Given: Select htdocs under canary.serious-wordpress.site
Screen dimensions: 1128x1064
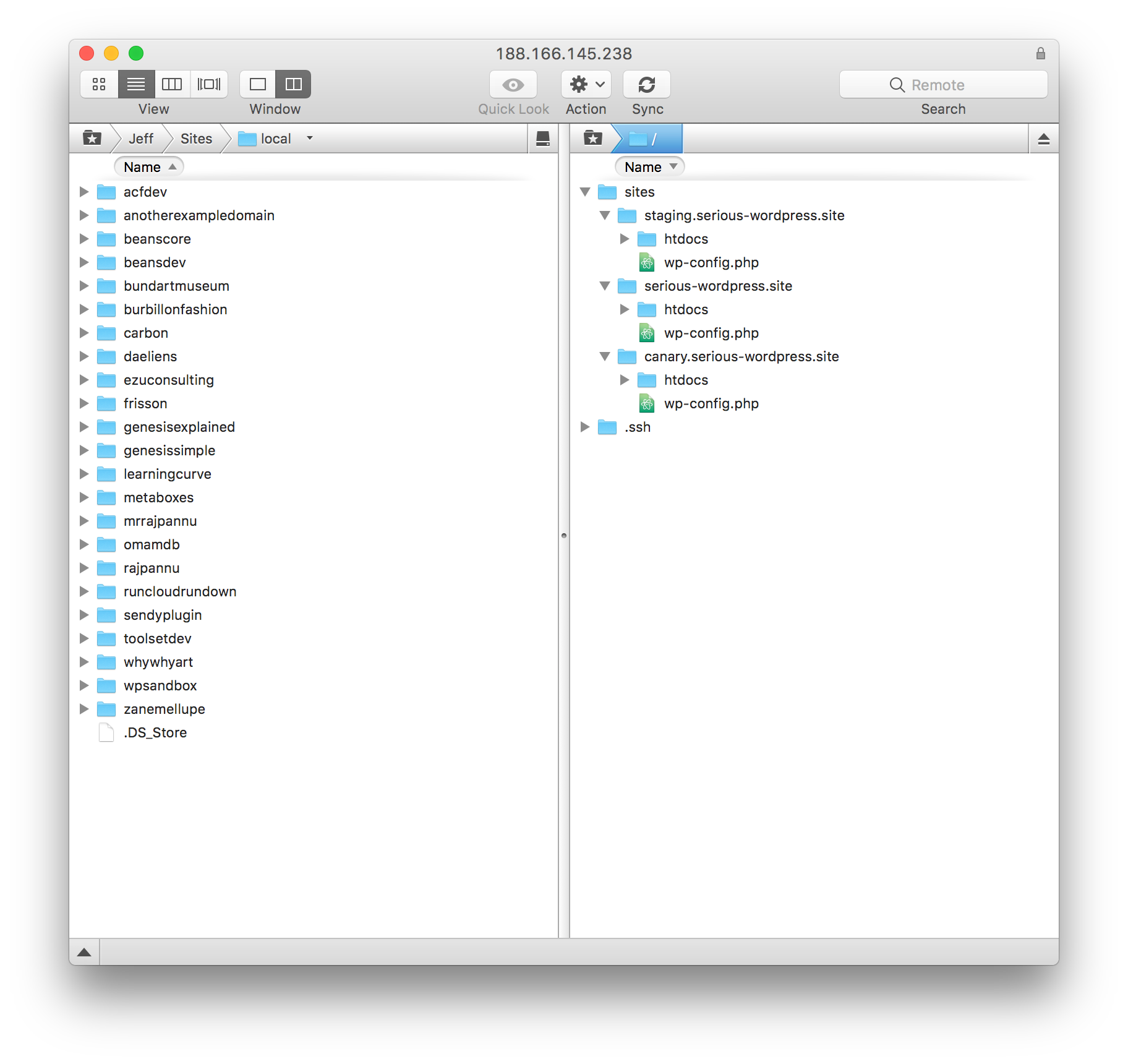Looking at the screenshot, I should [x=686, y=380].
